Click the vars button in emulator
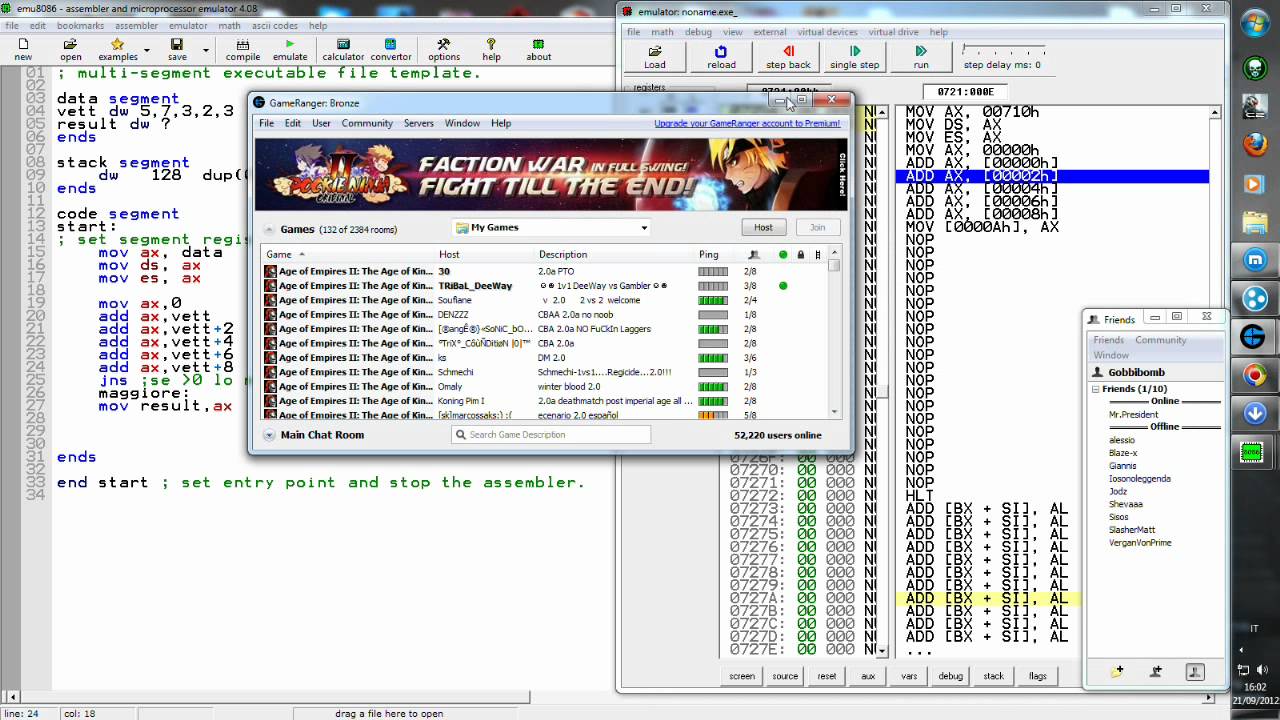Viewport: 1280px width, 720px height. click(909, 676)
